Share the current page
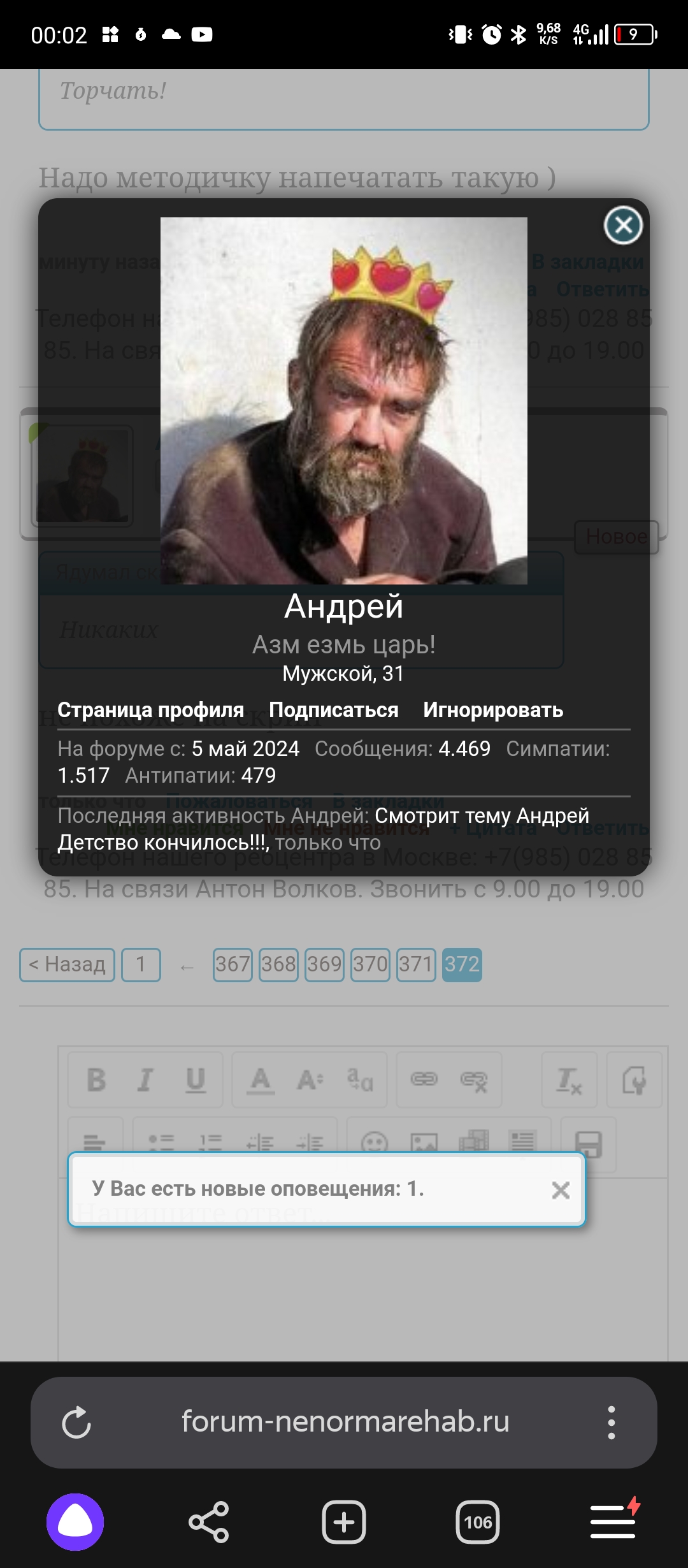Screen dimensions: 688x1568 pyautogui.click(x=209, y=1522)
